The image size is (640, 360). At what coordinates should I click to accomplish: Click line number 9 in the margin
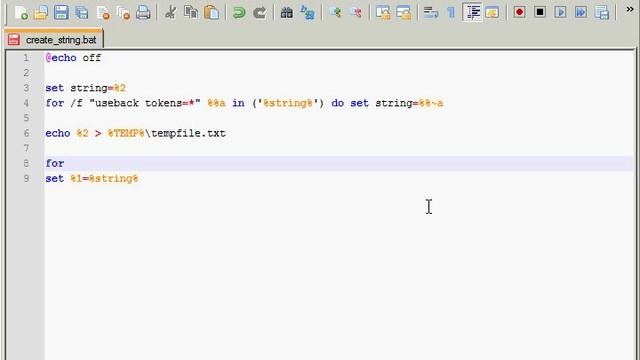[26, 179]
